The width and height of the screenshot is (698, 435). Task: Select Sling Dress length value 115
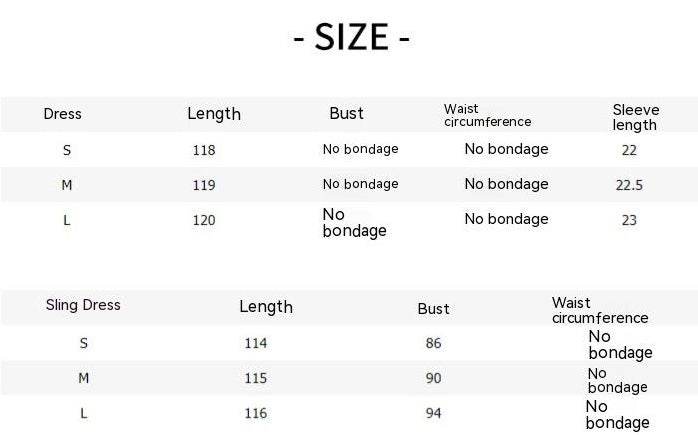pyautogui.click(x=256, y=378)
